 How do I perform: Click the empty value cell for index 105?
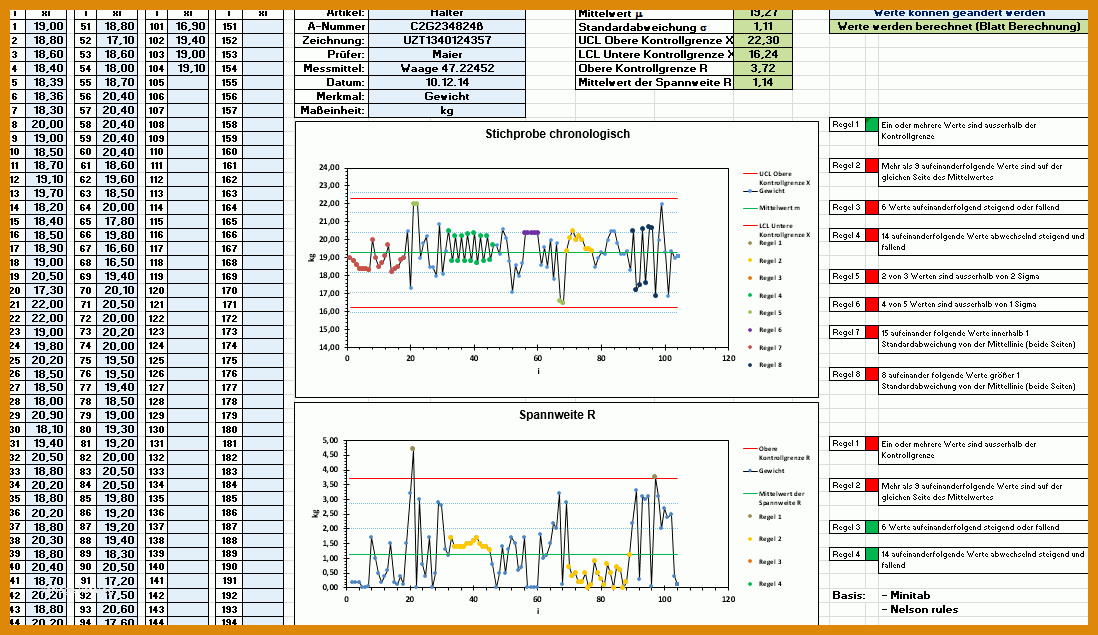(189, 83)
